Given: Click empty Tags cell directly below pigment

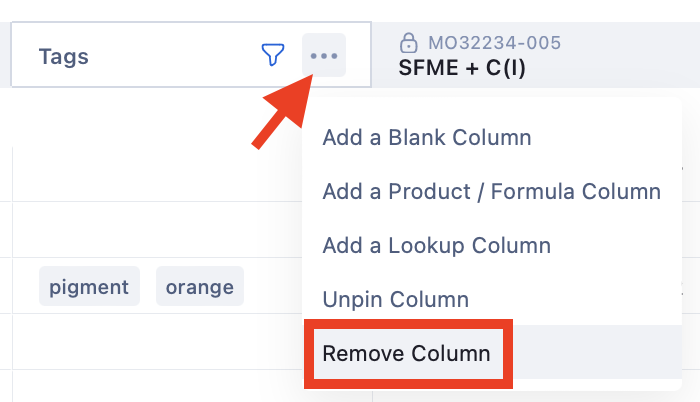Looking at the screenshot, I should pyautogui.click(x=150, y=340).
